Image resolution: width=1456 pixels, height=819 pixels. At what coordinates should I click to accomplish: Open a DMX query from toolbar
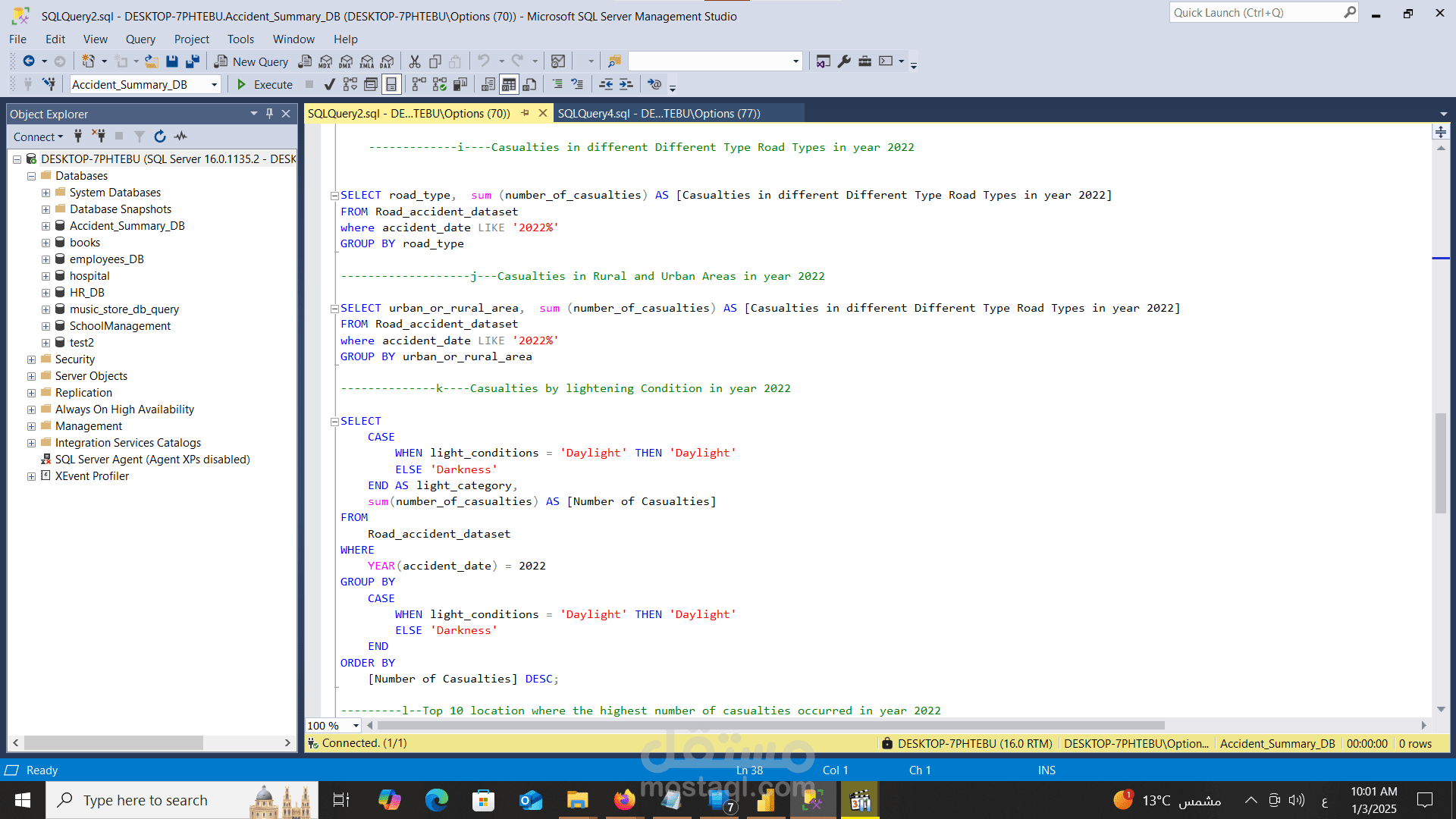tap(347, 61)
